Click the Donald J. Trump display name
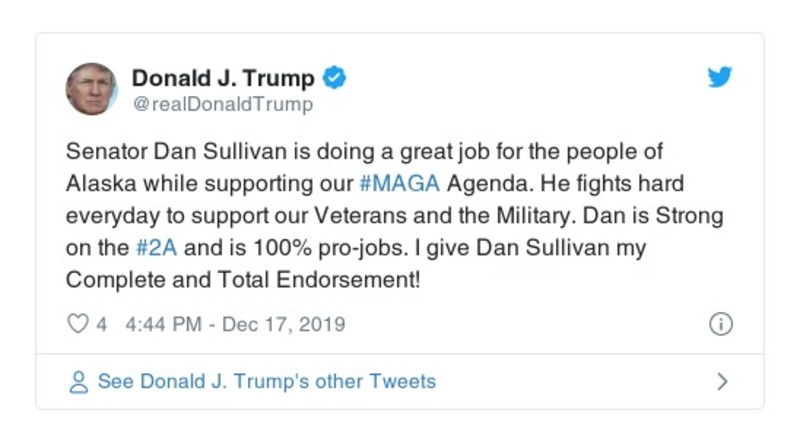The height and width of the screenshot is (445, 800). click(x=223, y=78)
